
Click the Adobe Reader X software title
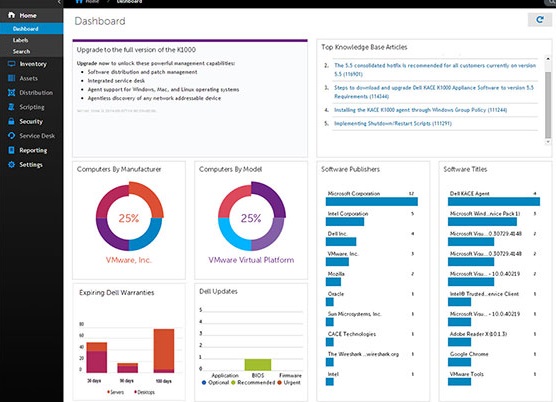[x=478, y=334]
